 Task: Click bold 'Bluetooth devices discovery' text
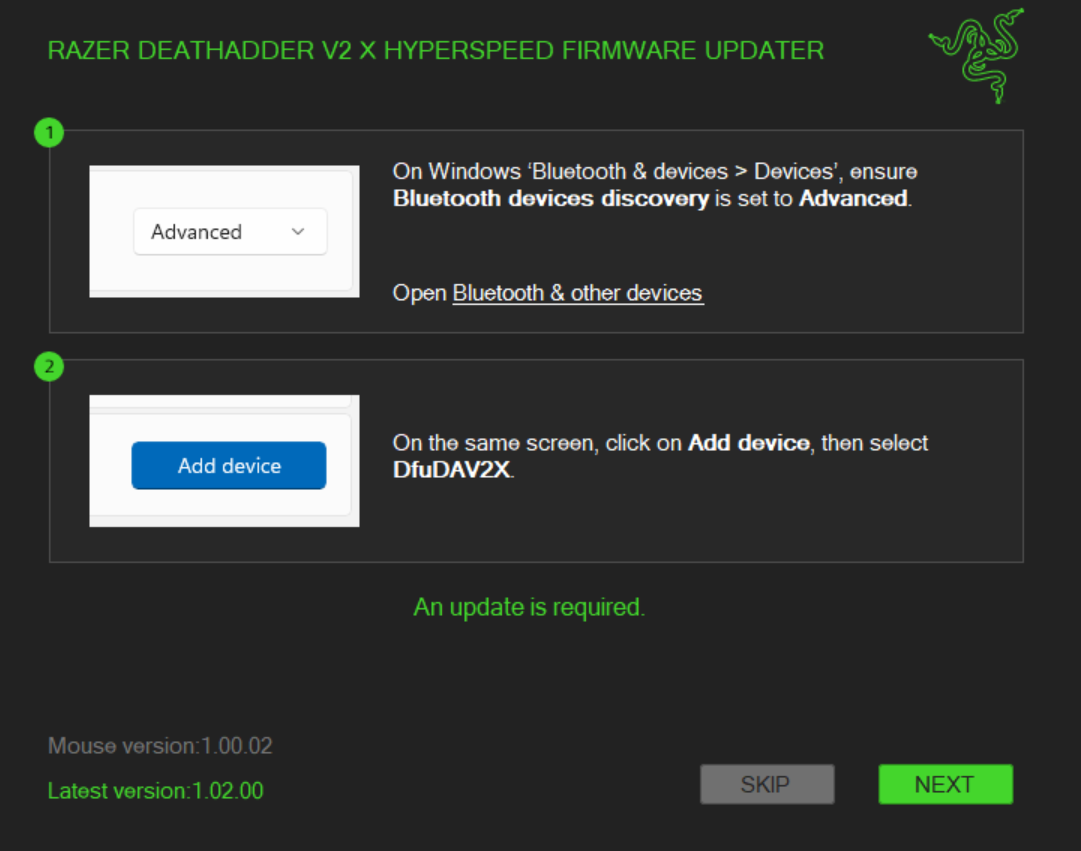coord(550,199)
